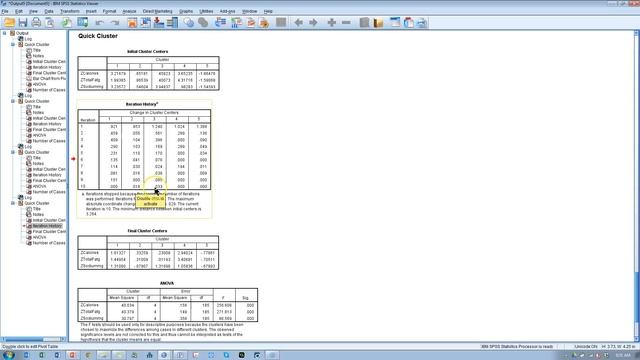Click the Insert Title toolbar icon
The width and height of the screenshot is (640, 360).
tap(409, 22)
